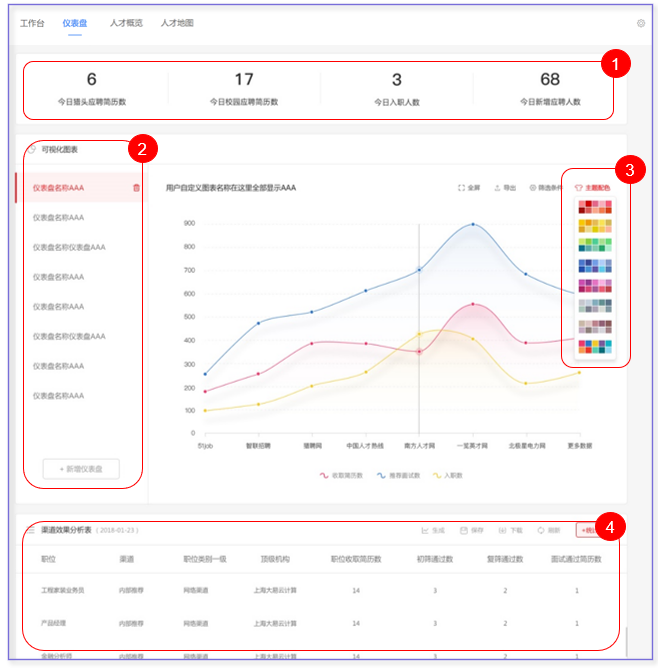This screenshot has width=658, height=670.
Task: Click the 职位 column header
Action: [x=48, y=559]
